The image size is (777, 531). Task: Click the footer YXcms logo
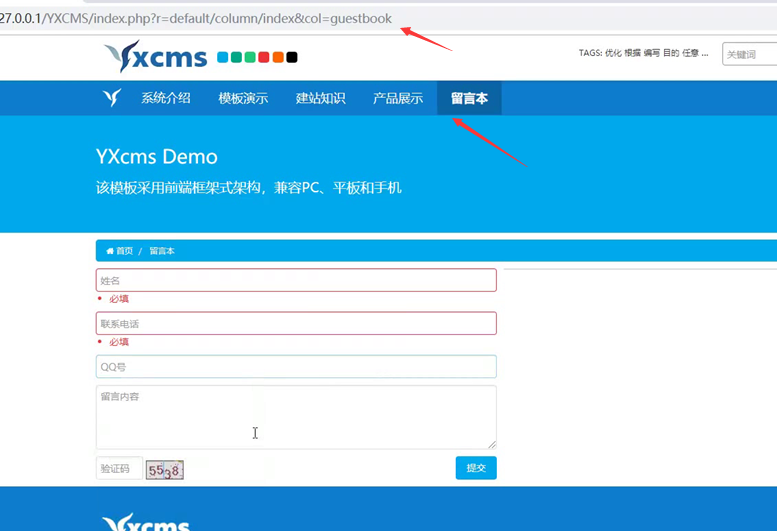pos(146,522)
